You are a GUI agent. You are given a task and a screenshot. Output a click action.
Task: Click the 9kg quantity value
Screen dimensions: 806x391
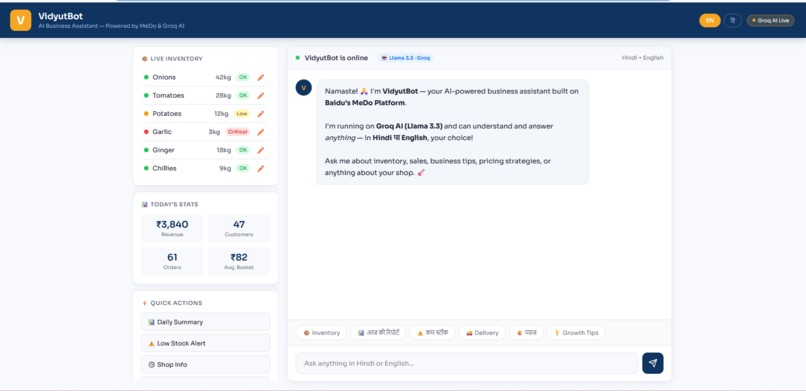pyautogui.click(x=225, y=169)
